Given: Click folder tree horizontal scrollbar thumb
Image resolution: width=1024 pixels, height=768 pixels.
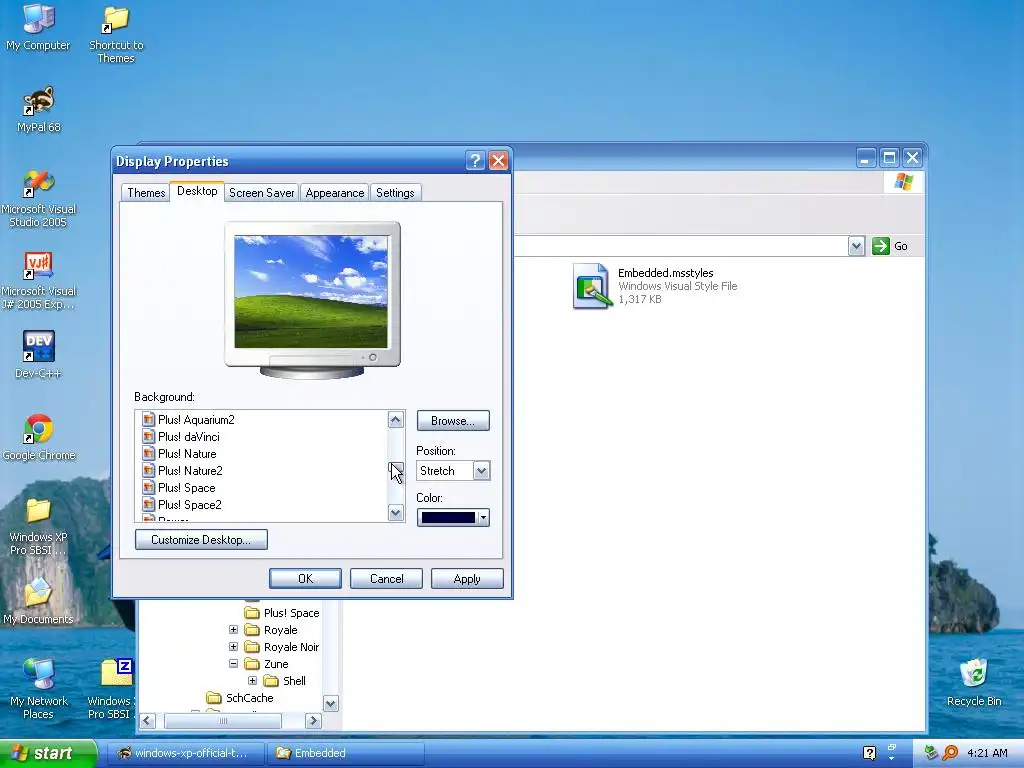Looking at the screenshot, I should [x=223, y=721].
